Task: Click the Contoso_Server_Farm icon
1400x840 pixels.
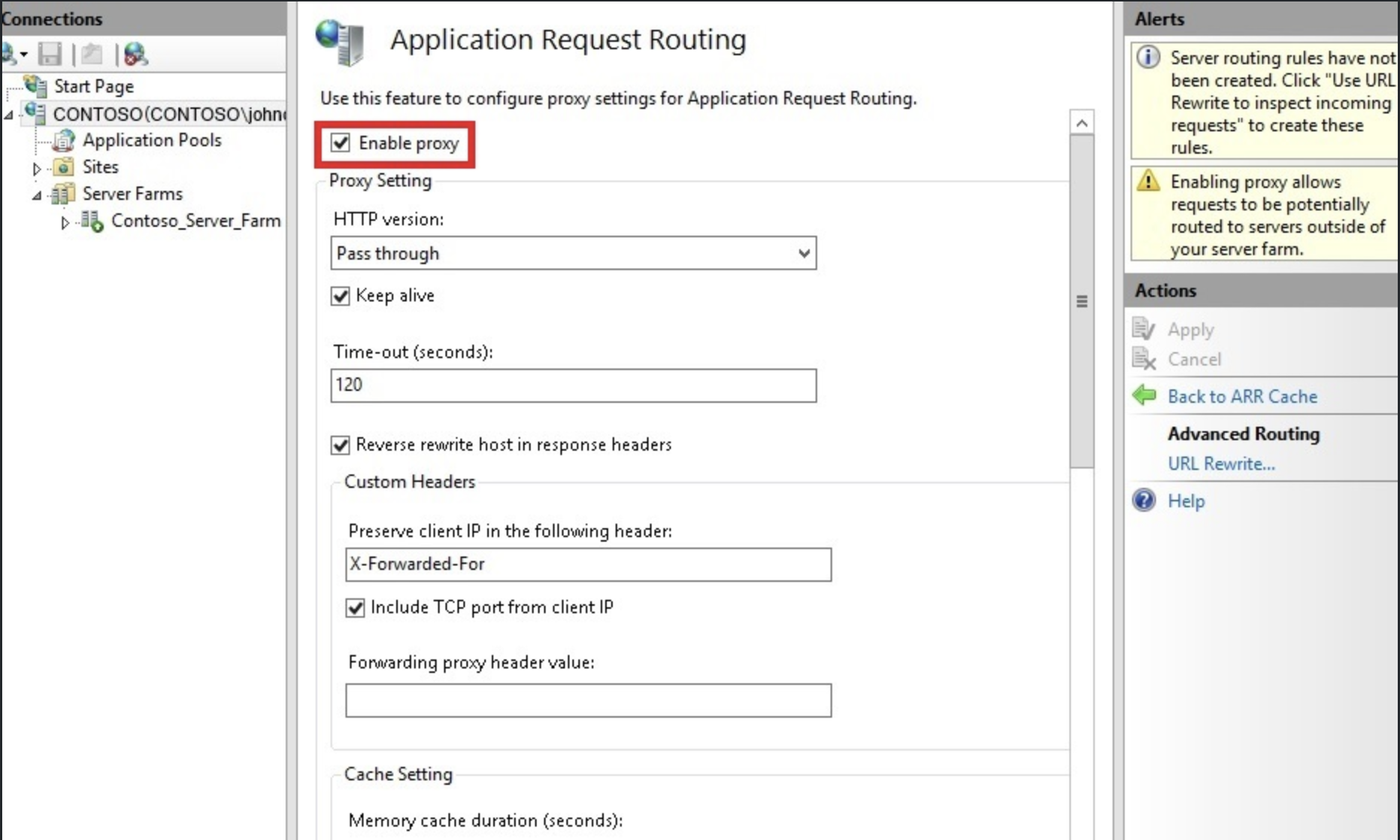Action: point(93,221)
